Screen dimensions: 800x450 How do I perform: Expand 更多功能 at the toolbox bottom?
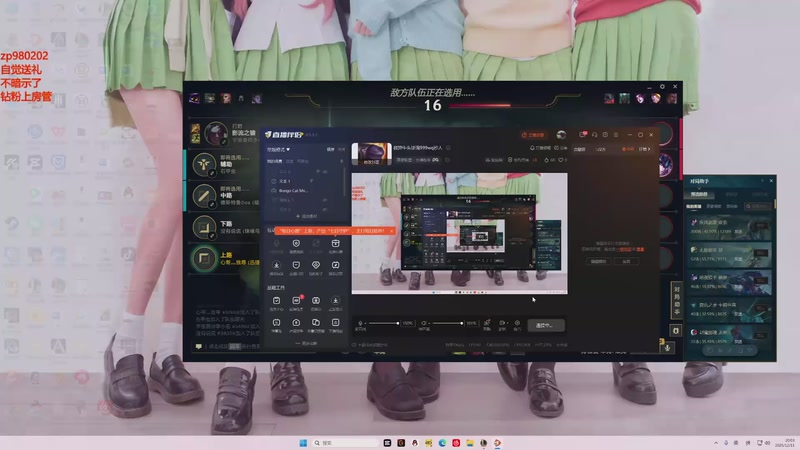(x=306, y=343)
